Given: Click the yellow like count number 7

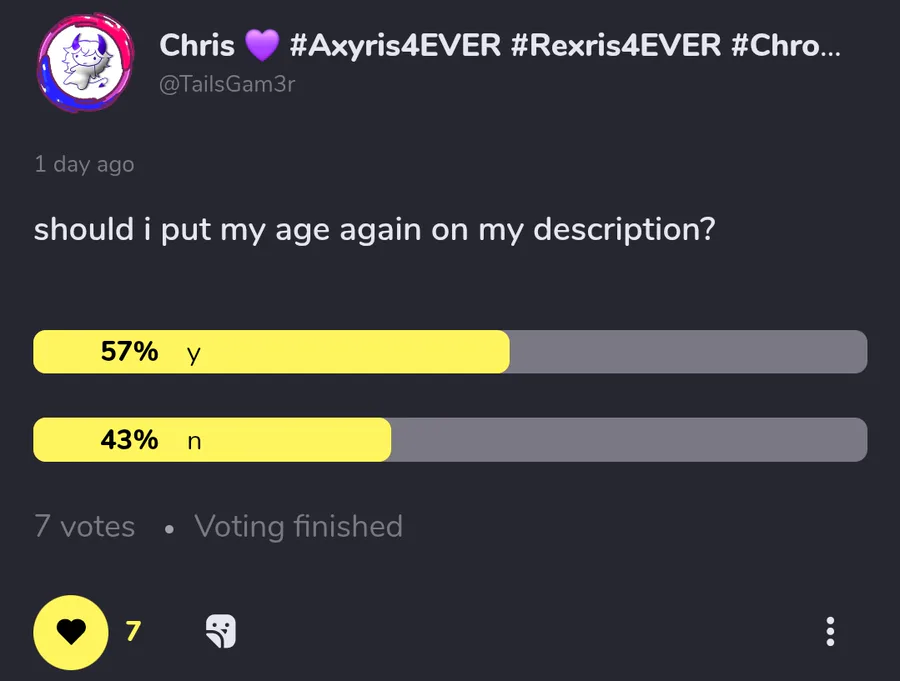Looking at the screenshot, I should tap(133, 632).
